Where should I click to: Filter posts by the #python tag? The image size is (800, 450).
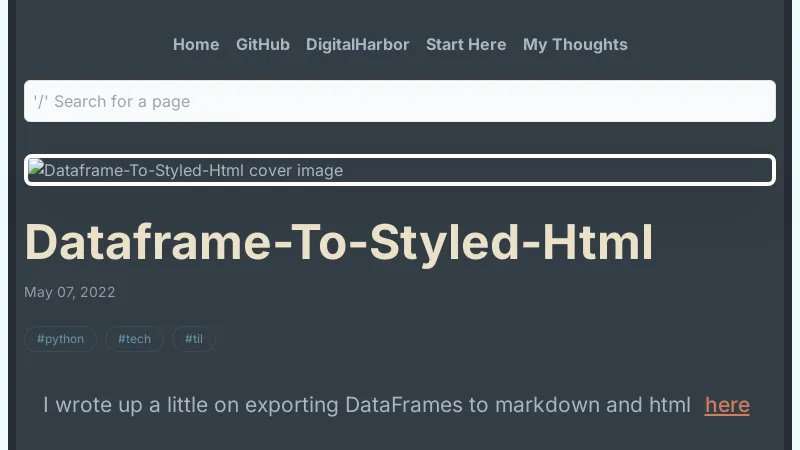coord(60,339)
